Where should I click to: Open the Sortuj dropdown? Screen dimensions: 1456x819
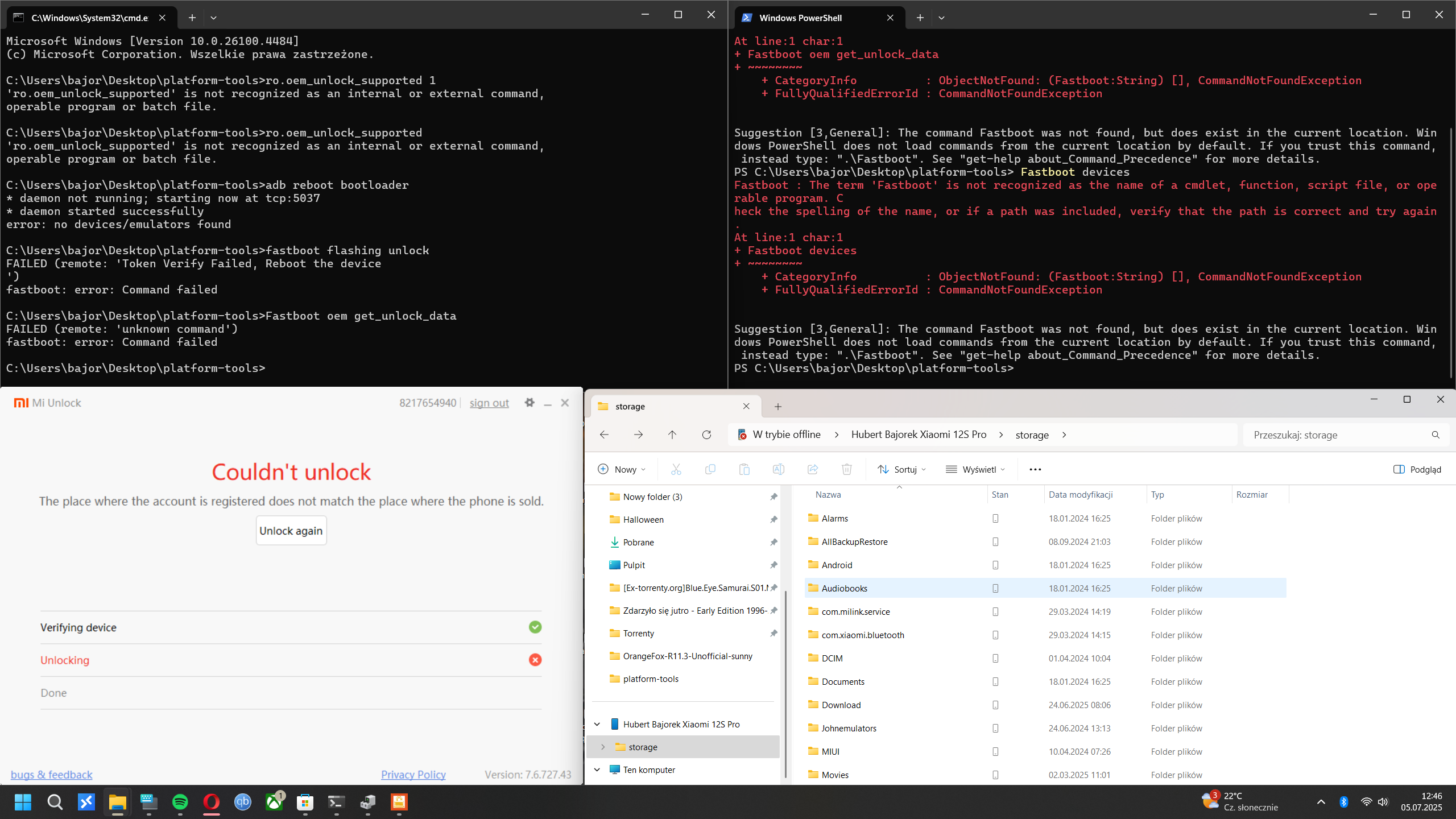902,469
